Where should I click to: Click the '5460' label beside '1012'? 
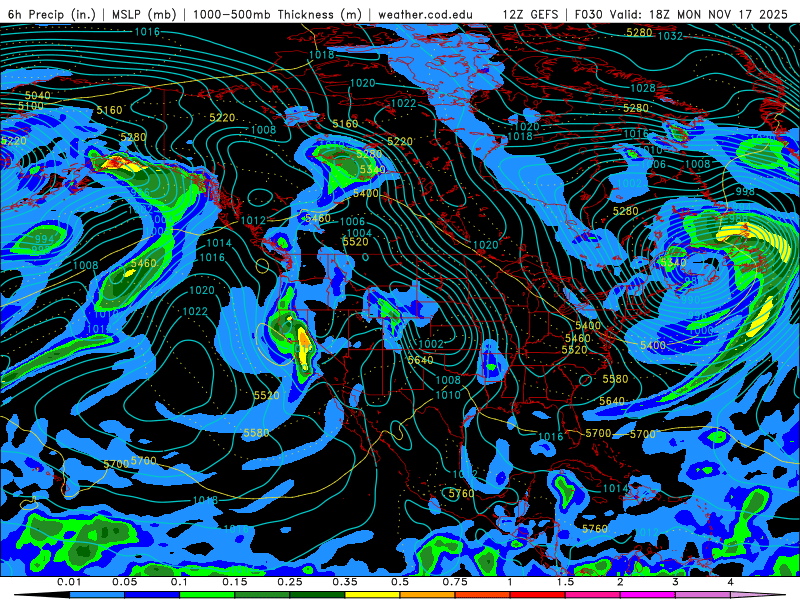[x=318, y=218]
